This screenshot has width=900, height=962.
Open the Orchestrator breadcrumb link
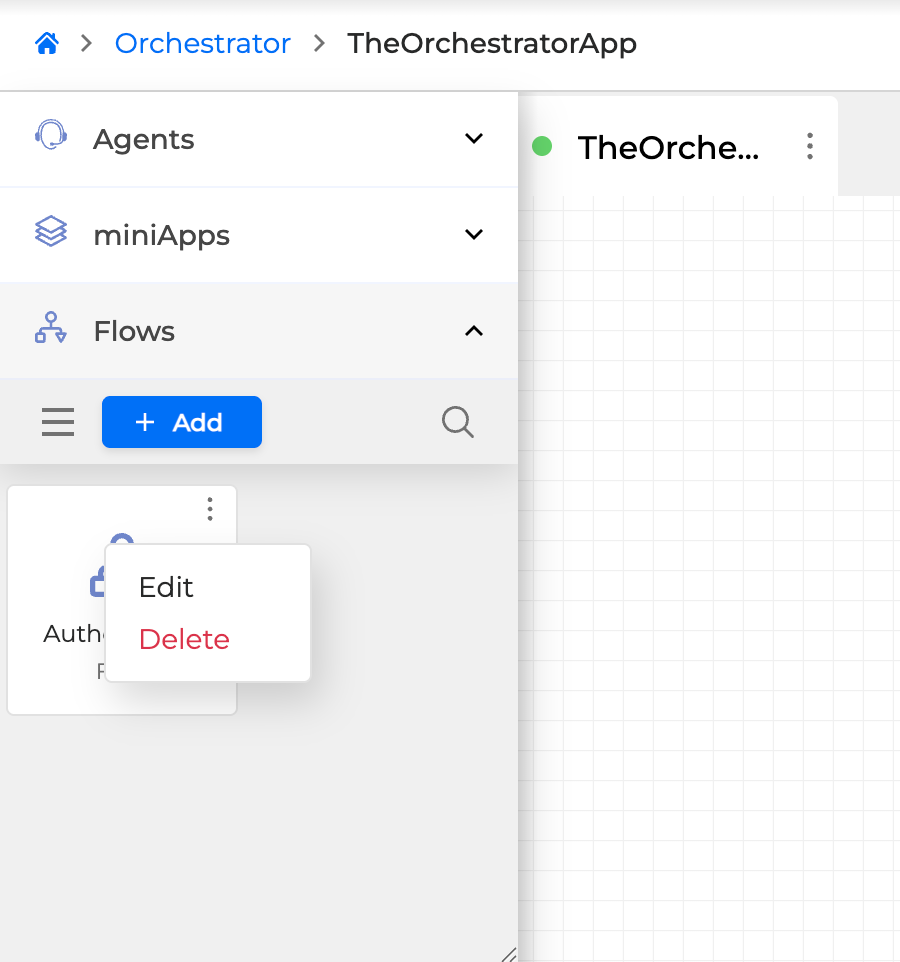click(202, 43)
